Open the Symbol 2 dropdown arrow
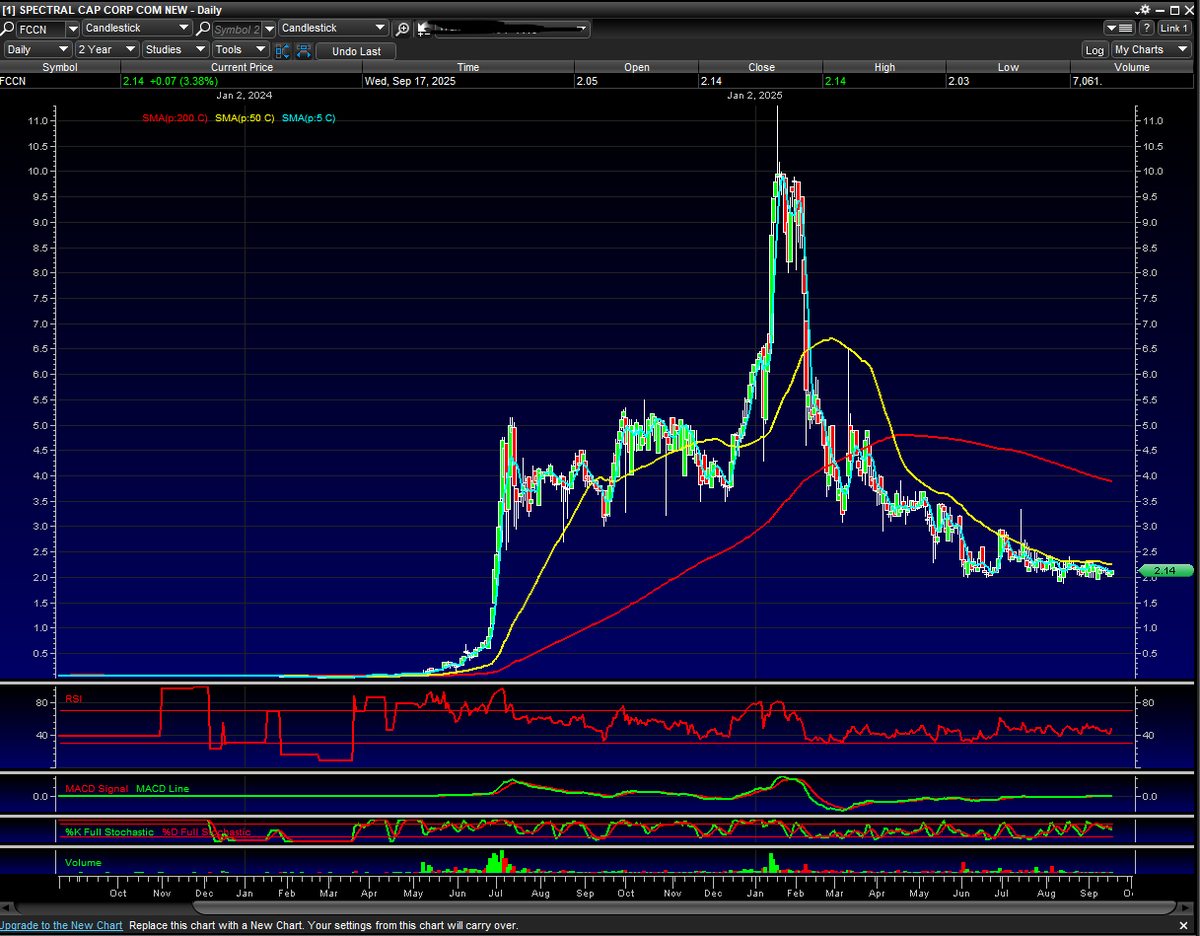This screenshot has height=936, width=1200. pos(269,29)
